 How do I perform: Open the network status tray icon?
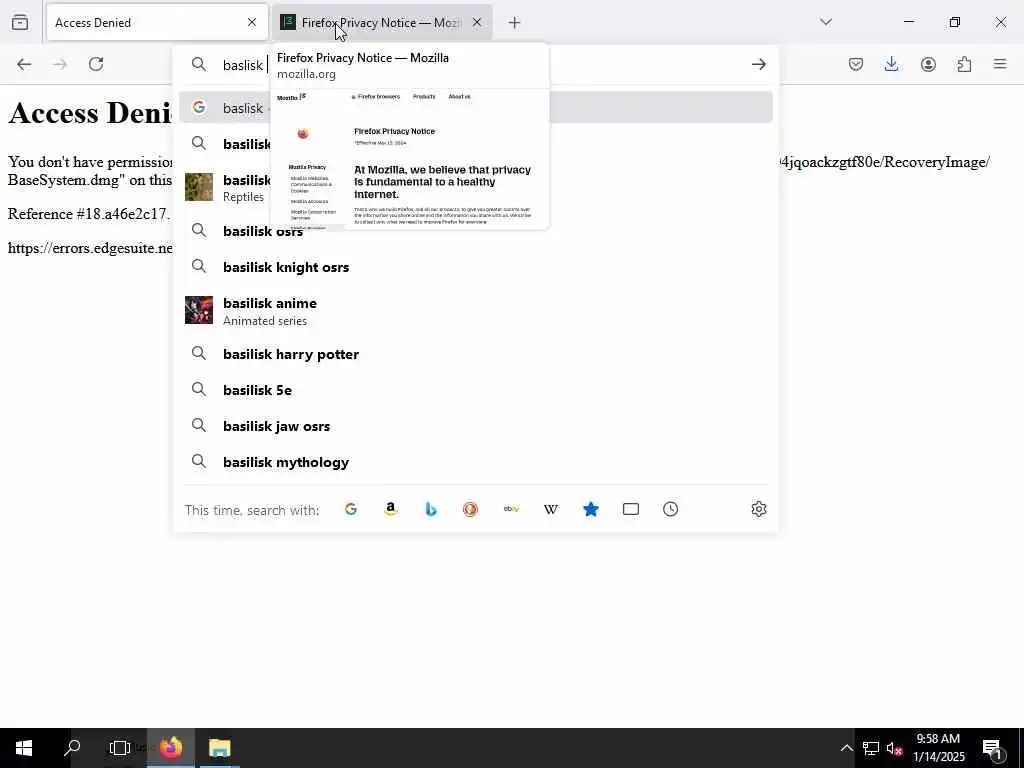pos(870,748)
